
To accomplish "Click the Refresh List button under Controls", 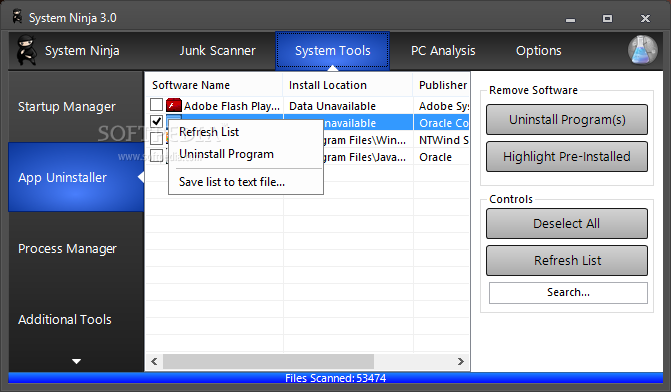I will click(567, 260).
